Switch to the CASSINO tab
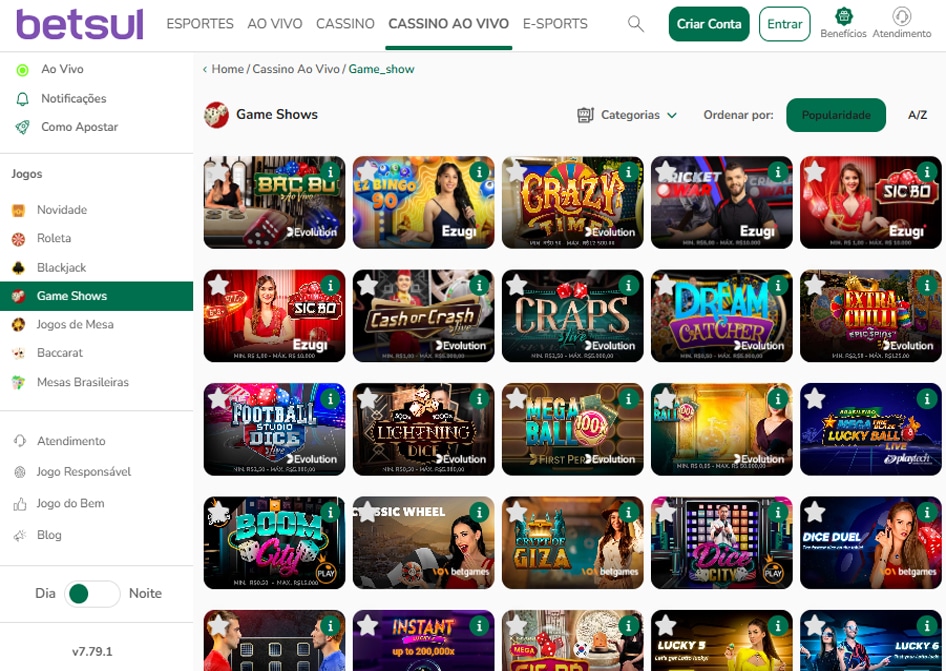The height and width of the screenshot is (671, 946). pyautogui.click(x=345, y=24)
